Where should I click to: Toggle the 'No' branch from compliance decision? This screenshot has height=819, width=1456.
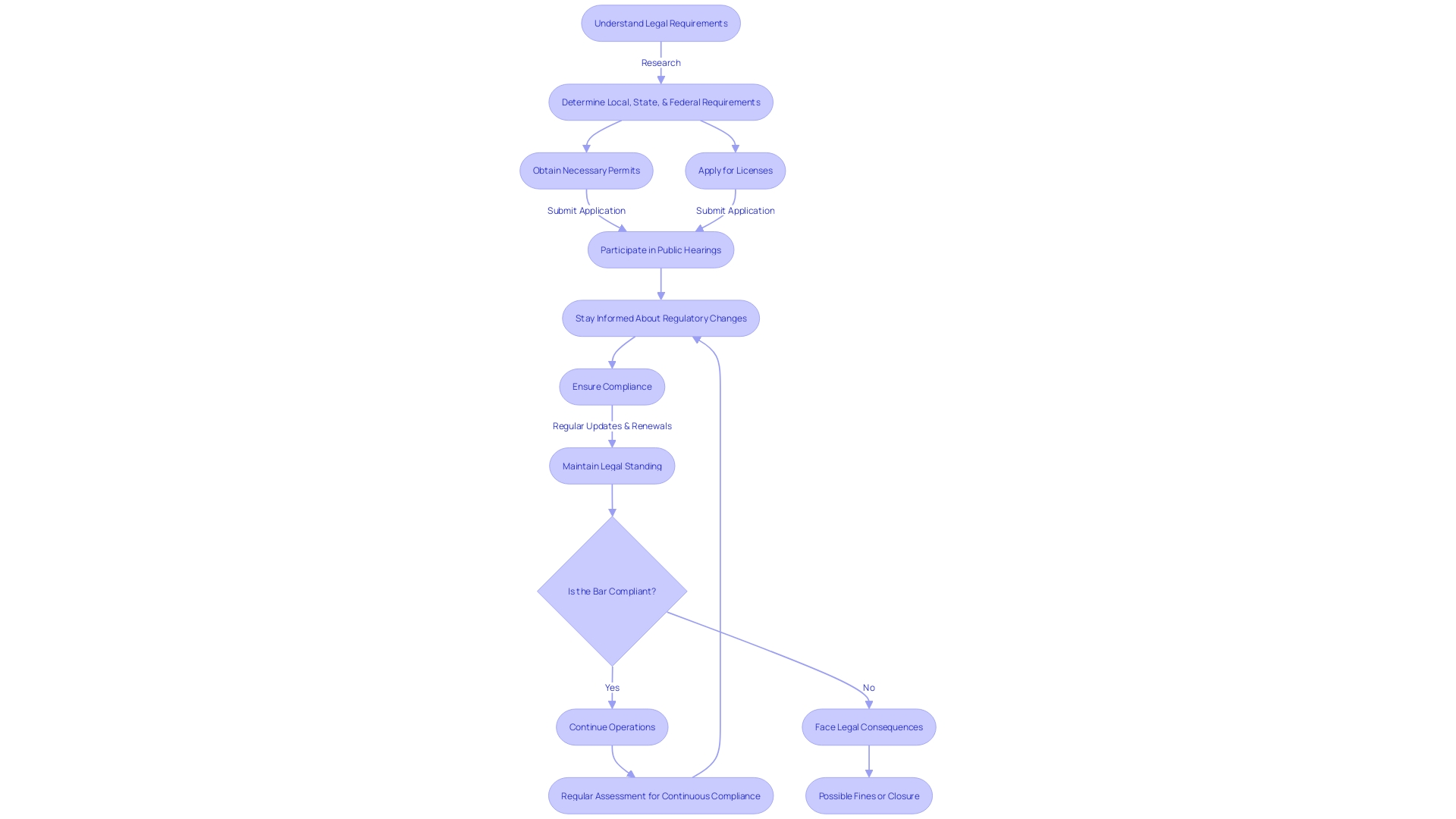868,687
